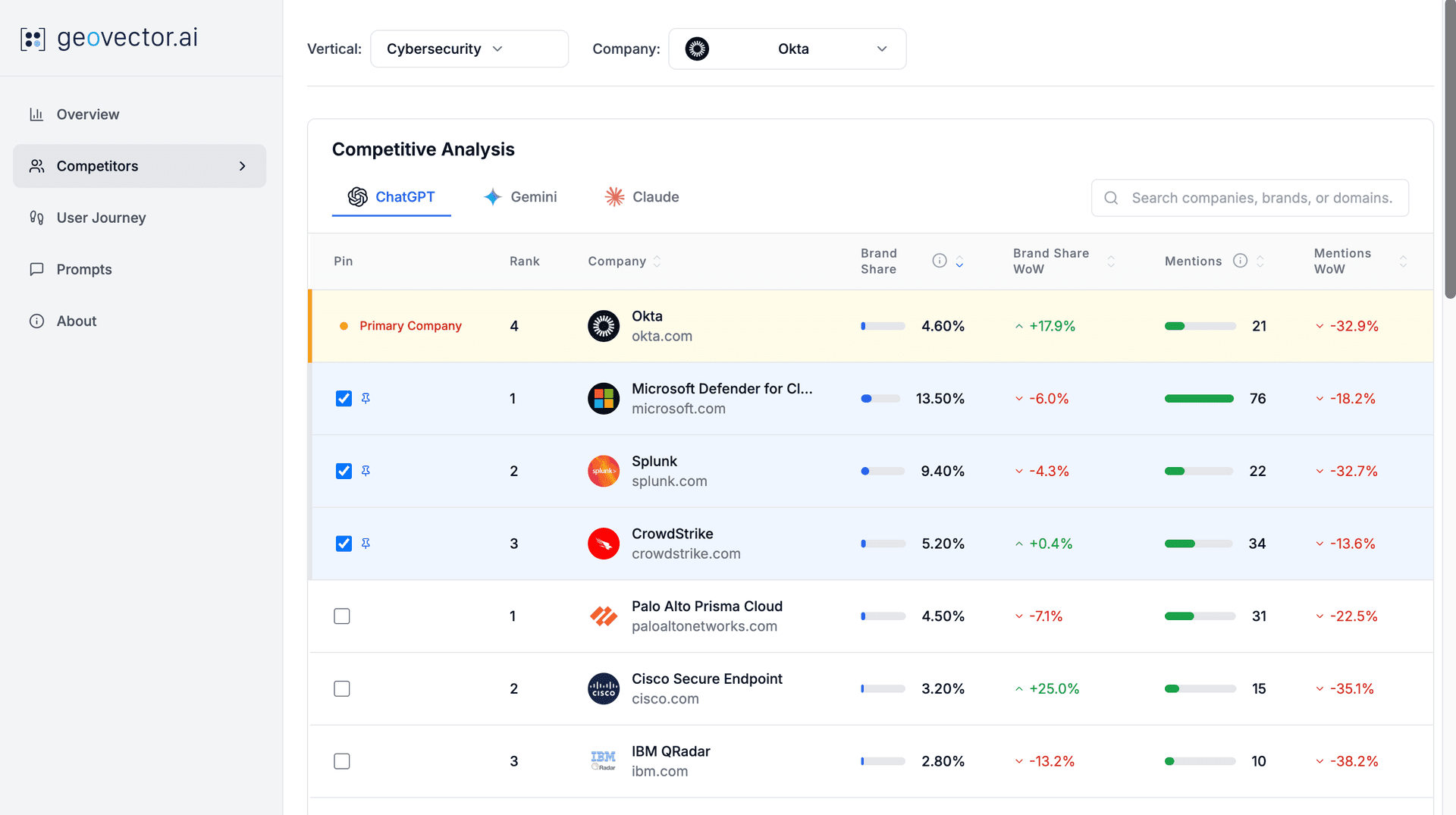
Task: Sort by Mentions WoW using its chevrons
Action: tap(1404, 261)
